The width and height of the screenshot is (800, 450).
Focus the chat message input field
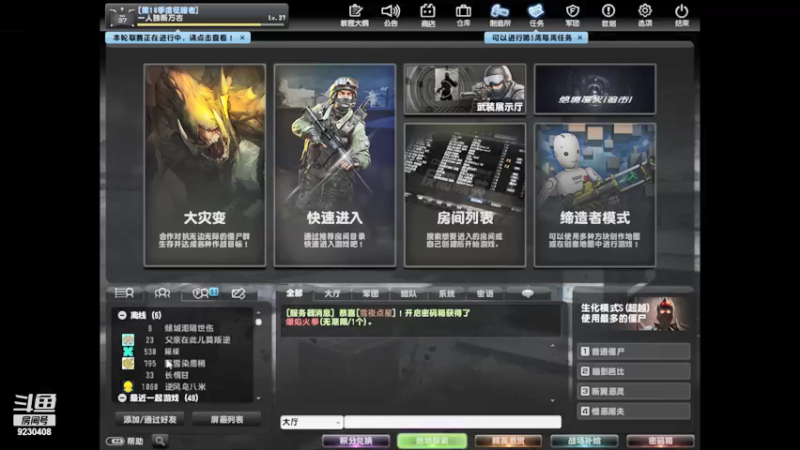(x=453, y=422)
